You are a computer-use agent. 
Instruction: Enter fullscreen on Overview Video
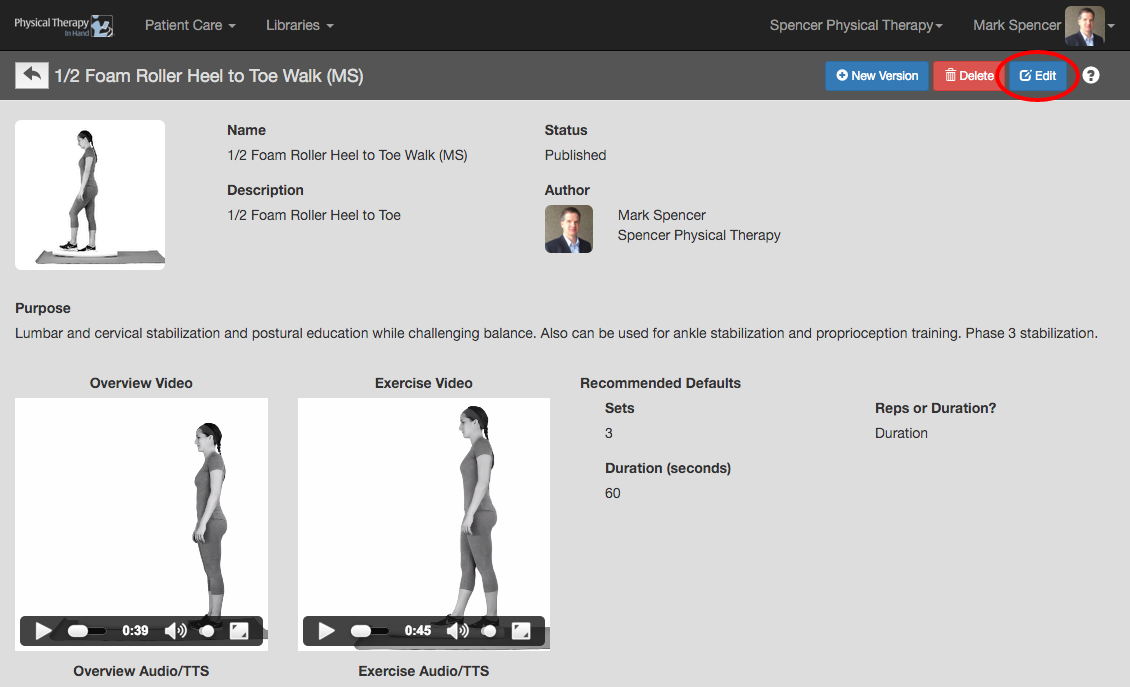click(239, 631)
